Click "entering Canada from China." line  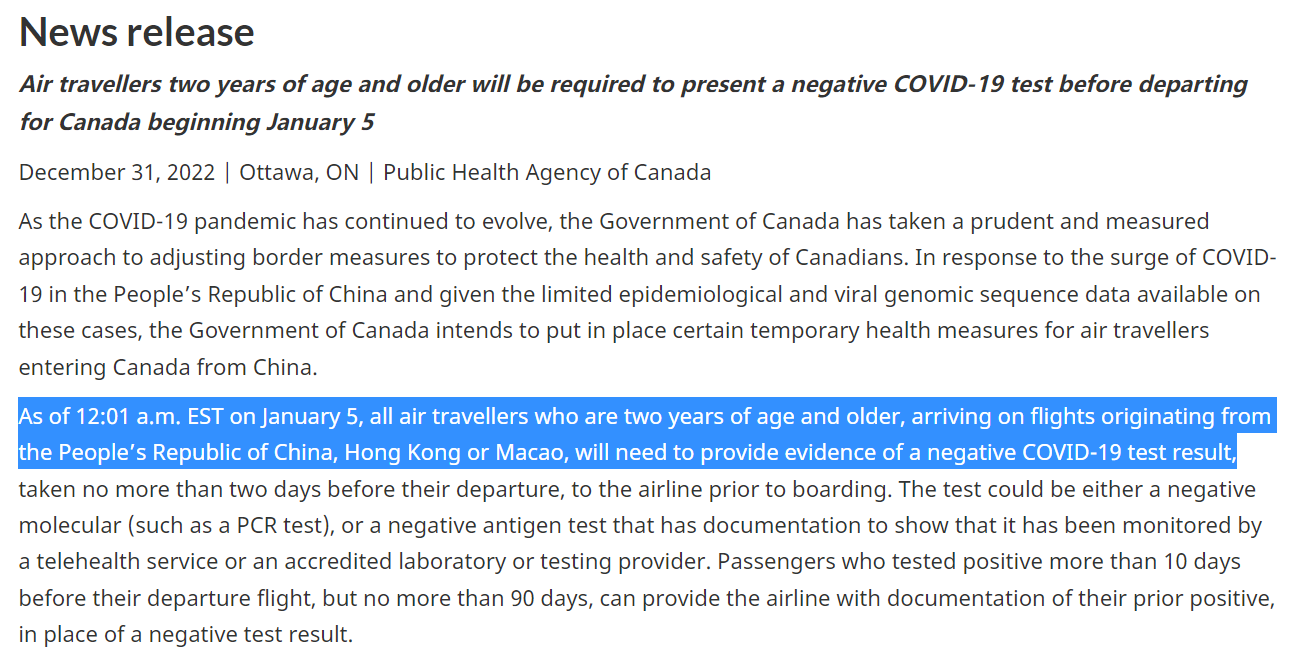coord(168,367)
